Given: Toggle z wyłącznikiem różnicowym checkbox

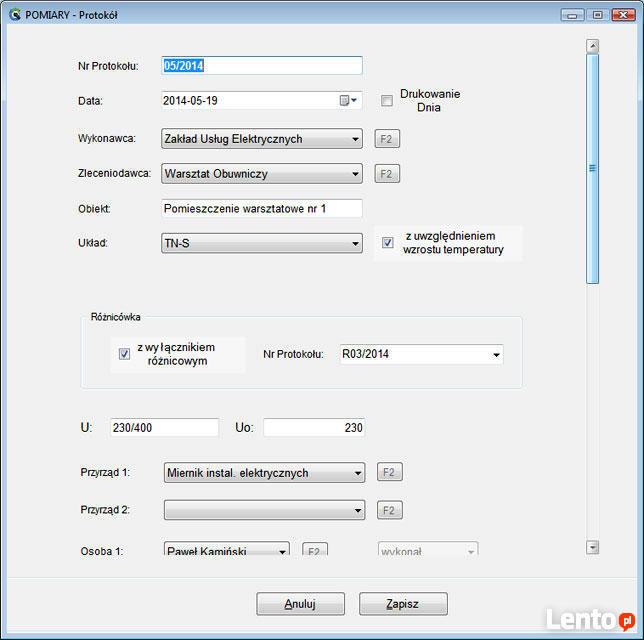Looking at the screenshot, I should point(124,354).
